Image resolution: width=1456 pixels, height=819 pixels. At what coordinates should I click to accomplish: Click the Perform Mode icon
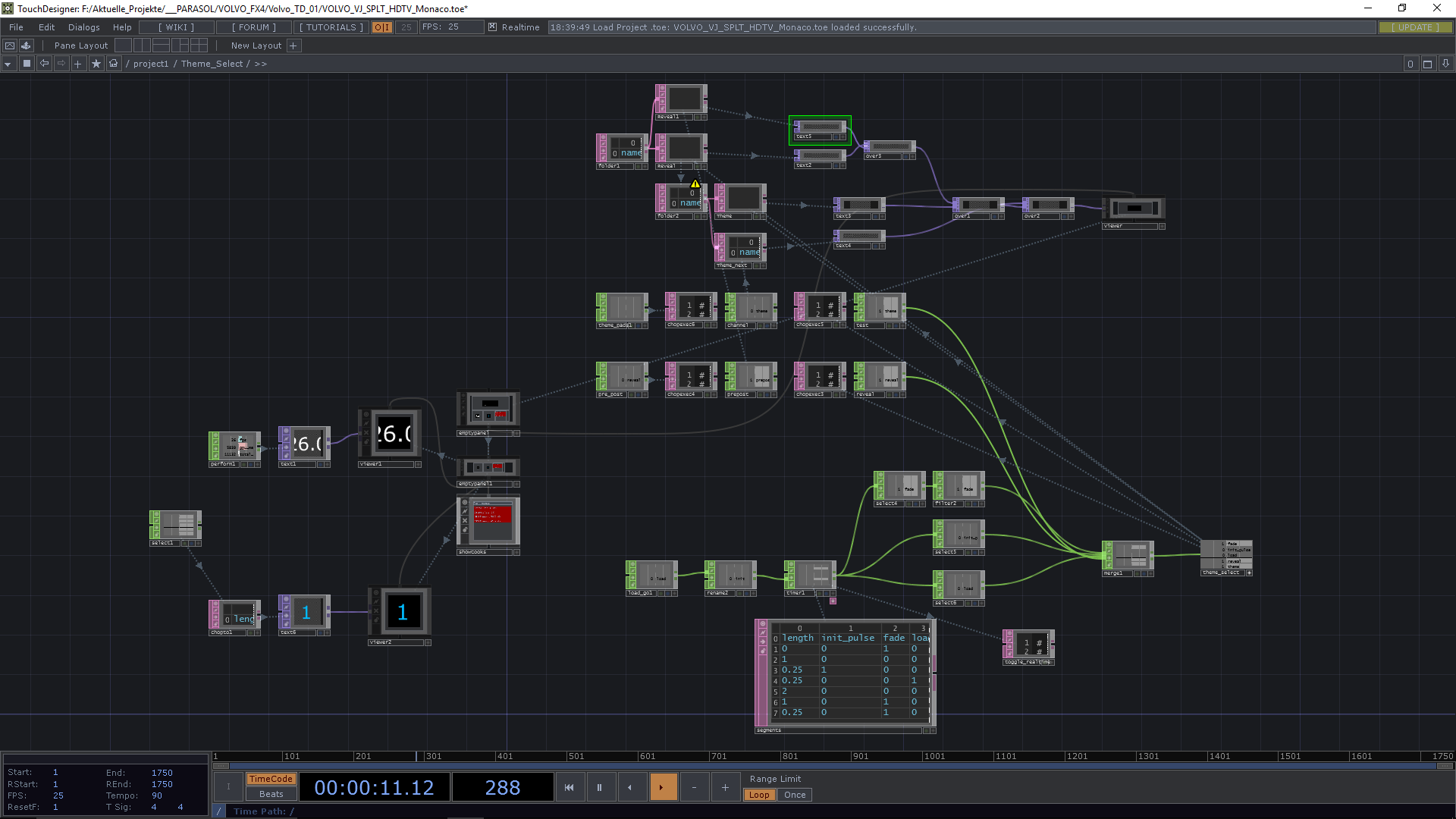point(10,45)
